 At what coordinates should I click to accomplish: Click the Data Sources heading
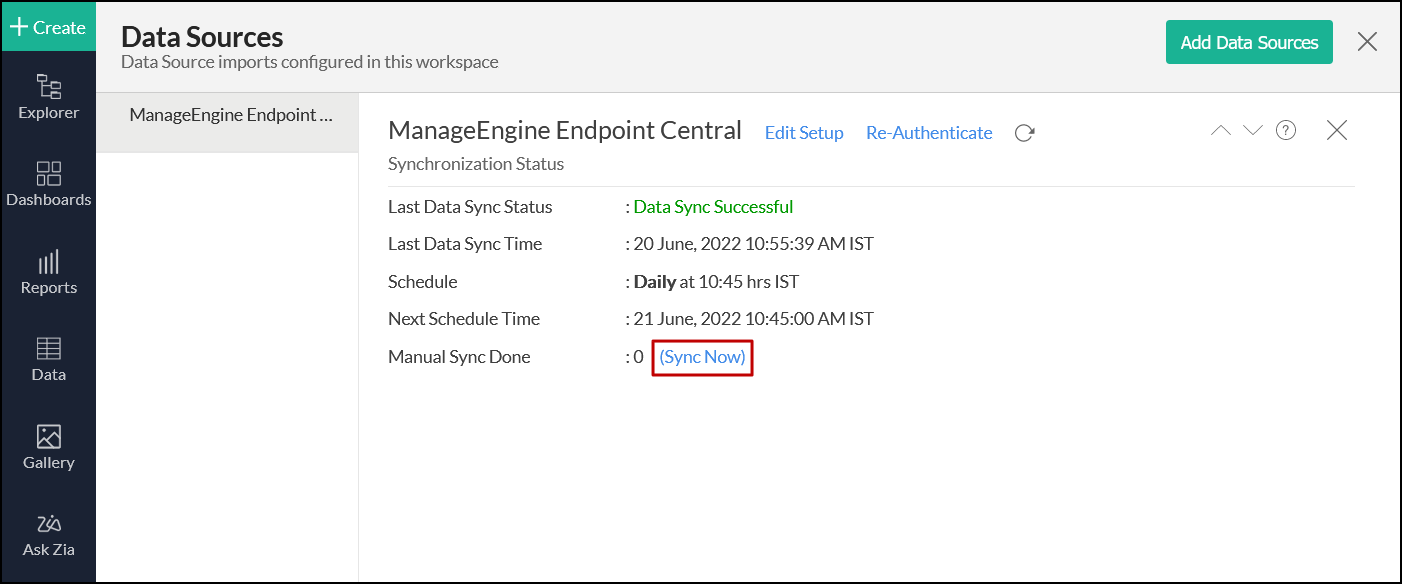202,38
